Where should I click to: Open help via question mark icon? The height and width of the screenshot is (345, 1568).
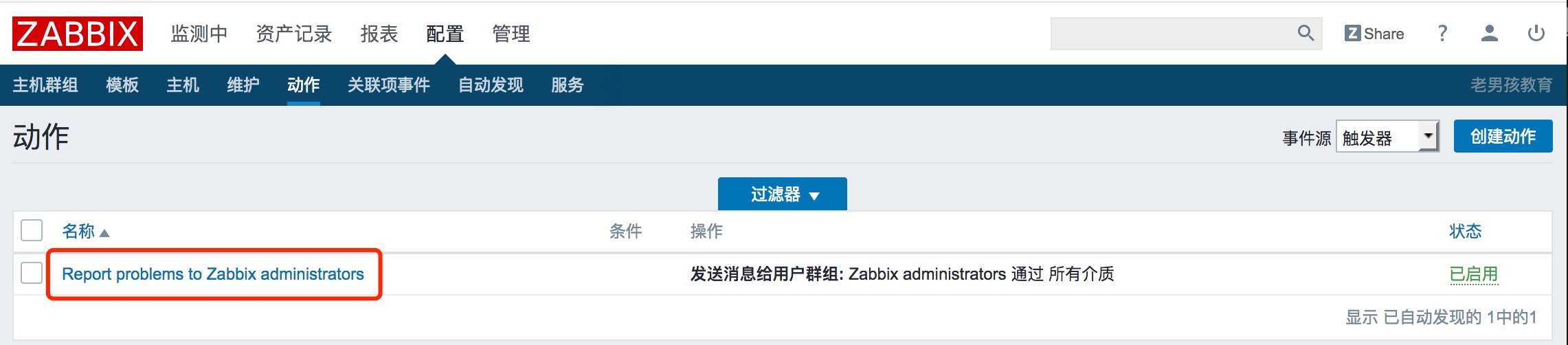(1442, 33)
